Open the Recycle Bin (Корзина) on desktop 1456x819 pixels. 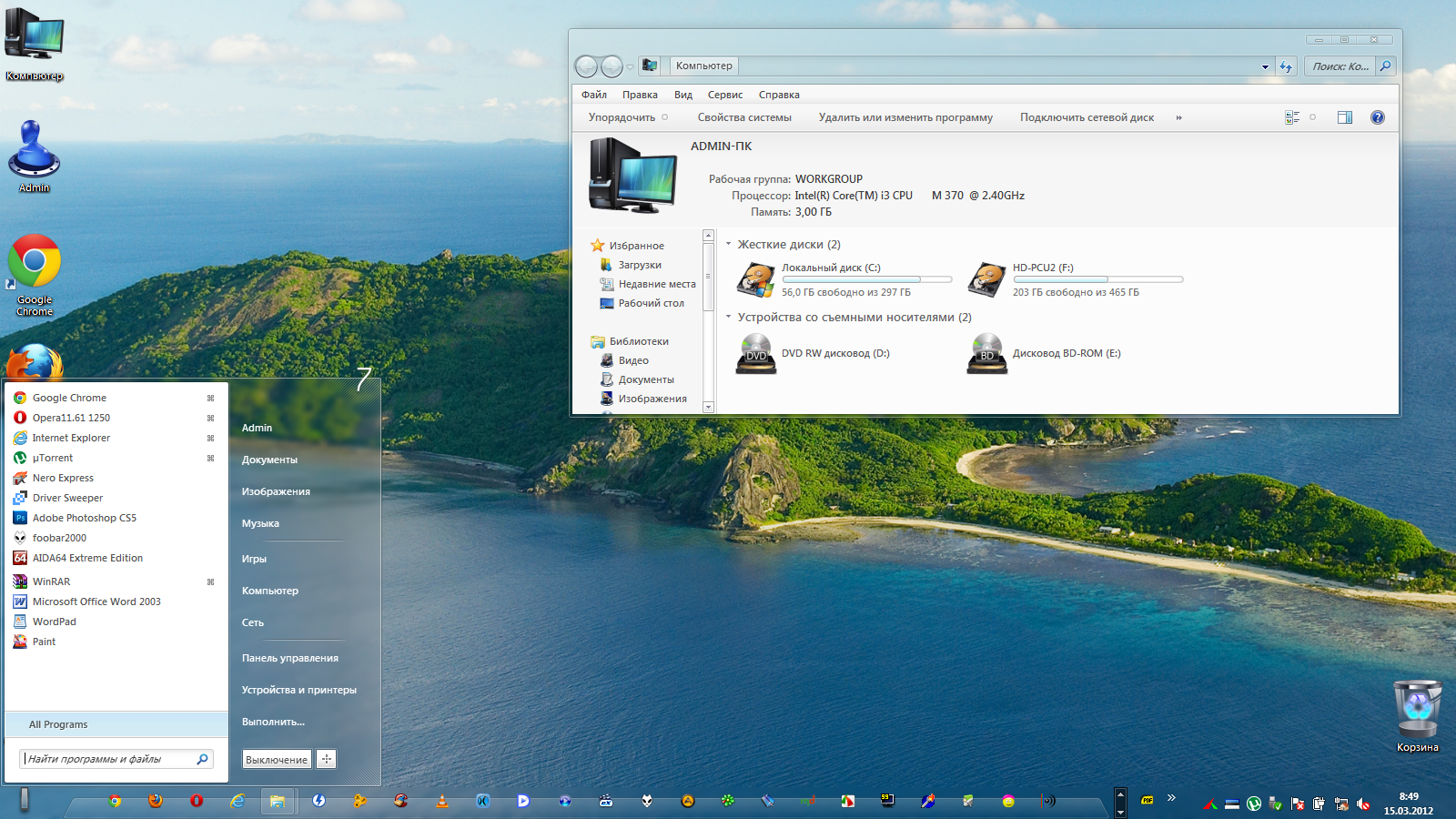pos(1417,710)
